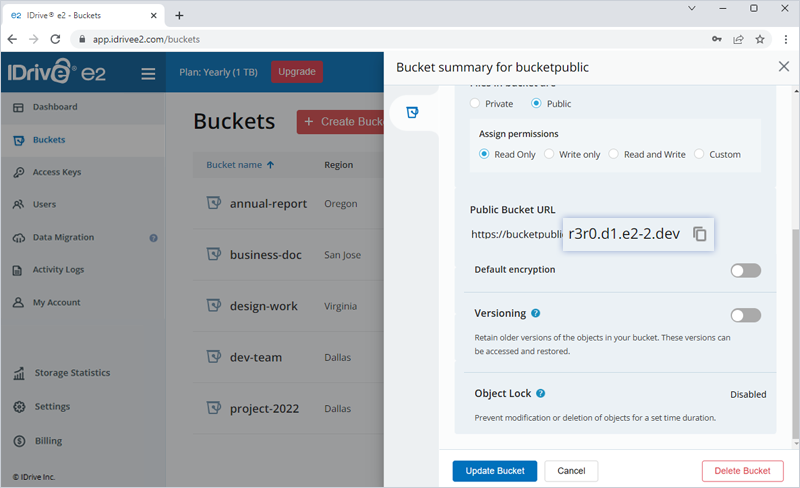This screenshot has height=488, width=800.
Task: Open the annual-report bucket
Action: pos(268,204)
